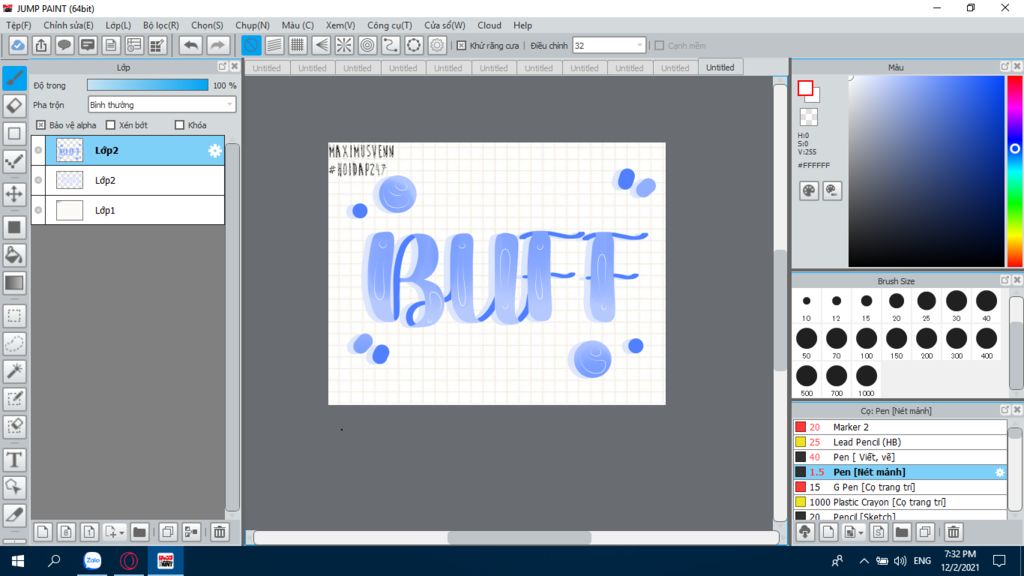Open brush settings gear for Pen [Nét mảnh]
Viewport: 1024px width, 576px height.
click(x=999, y=472)
